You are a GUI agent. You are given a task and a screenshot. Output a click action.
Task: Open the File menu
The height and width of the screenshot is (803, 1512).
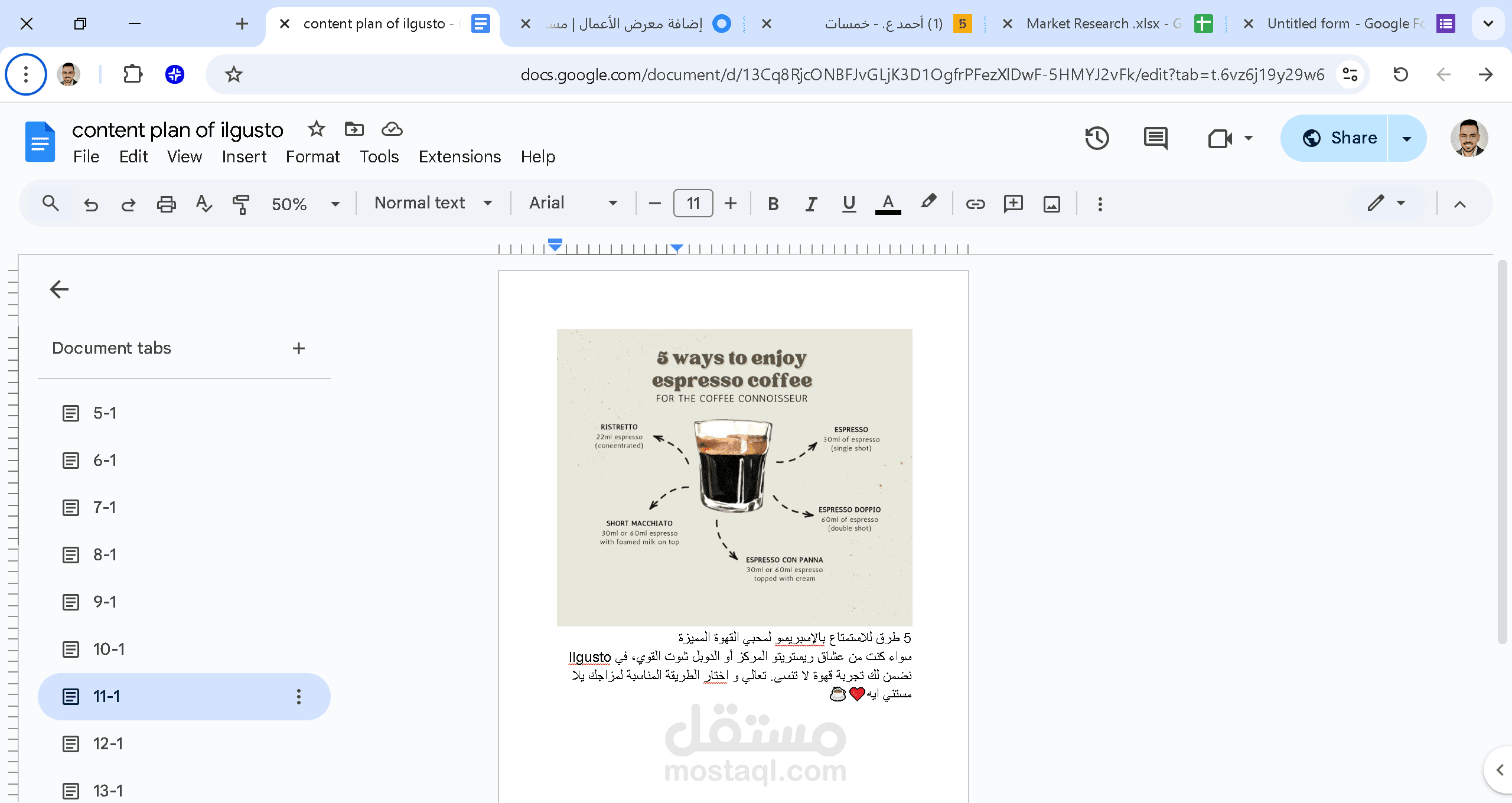86,156
